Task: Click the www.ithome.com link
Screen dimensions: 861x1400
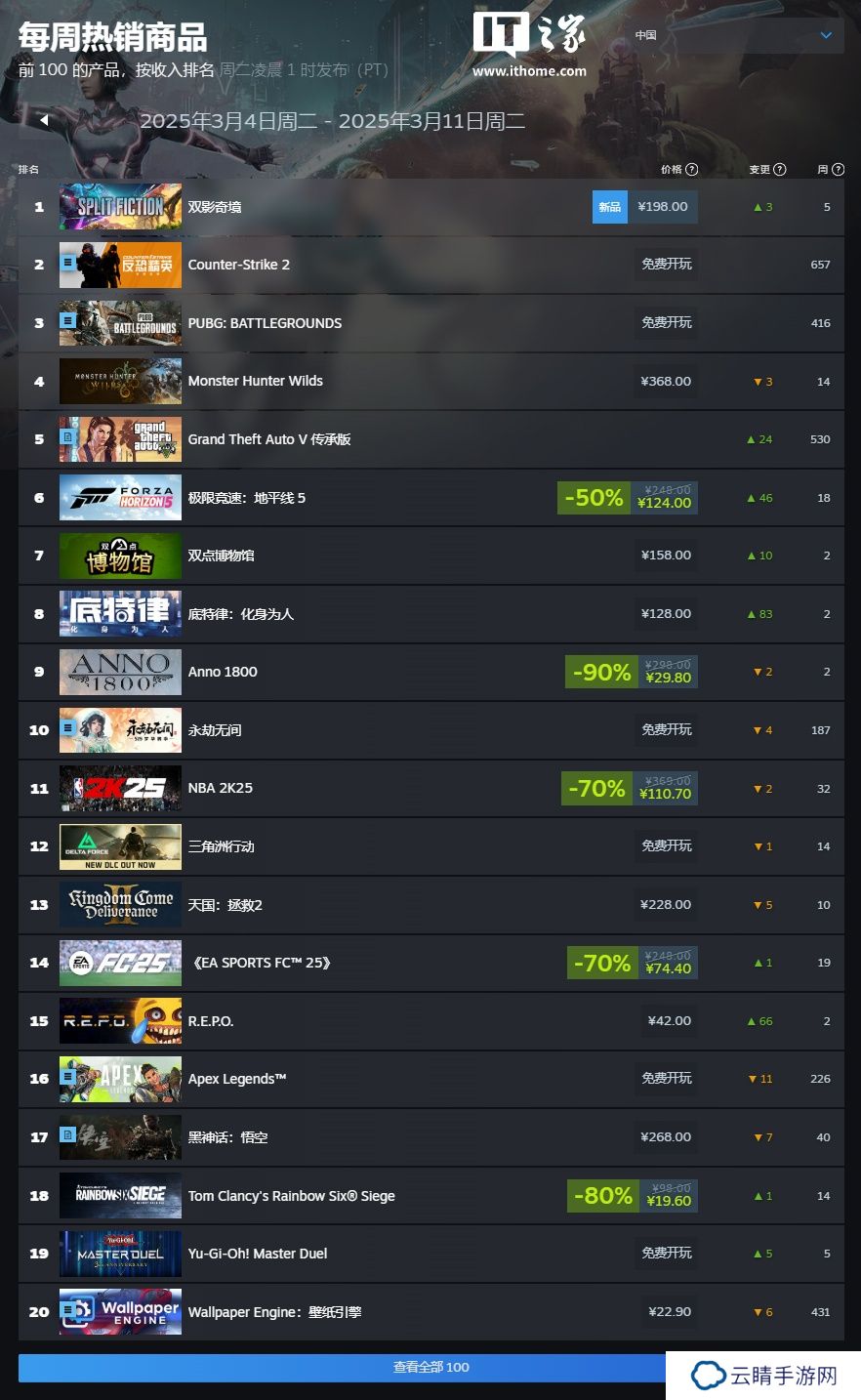Action: pos(529,70)
